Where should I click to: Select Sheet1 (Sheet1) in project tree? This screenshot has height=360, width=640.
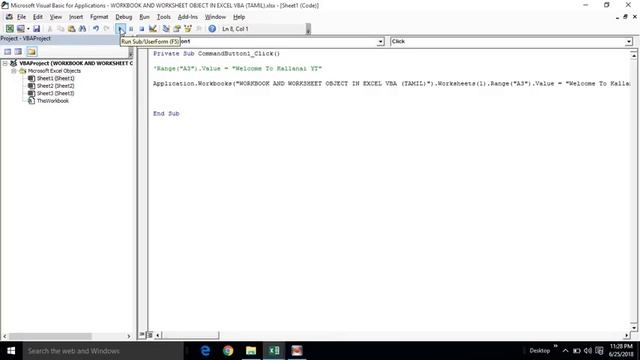[56, 78]
